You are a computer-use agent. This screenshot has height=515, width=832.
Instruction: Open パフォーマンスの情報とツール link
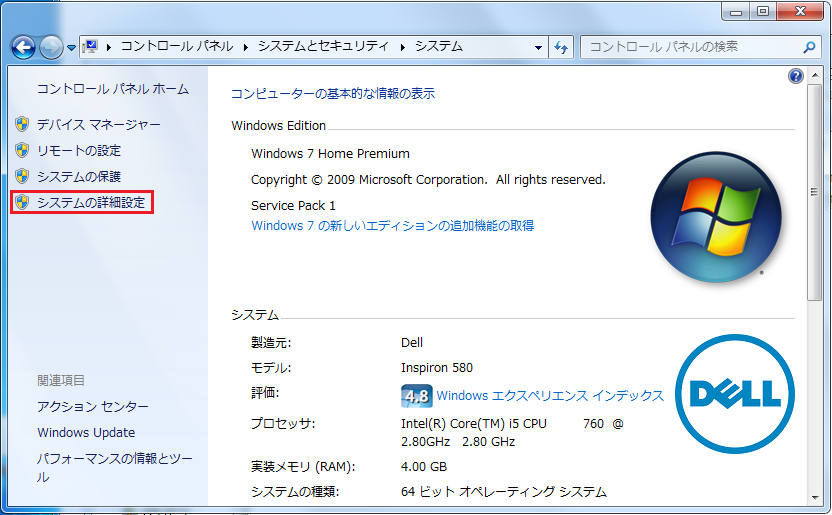coord(115,468)
